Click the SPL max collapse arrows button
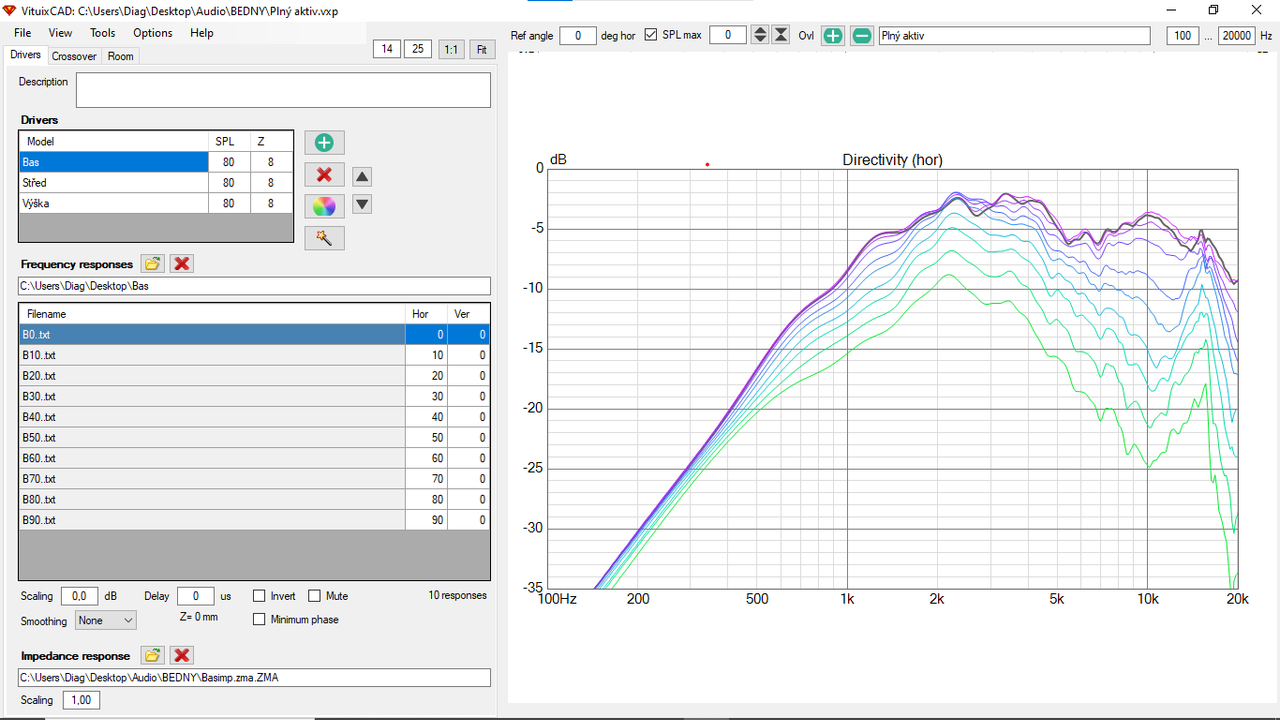Screen dimensions: 1280x720 [x=781, y=35]
